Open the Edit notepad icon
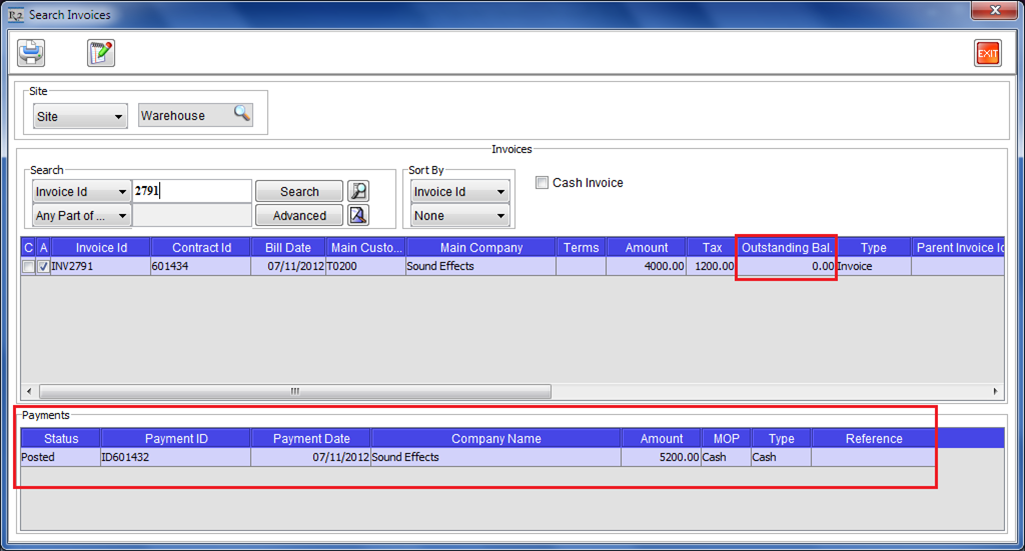Viewport: 1025px width, 551px height. [x=101, y=53]
